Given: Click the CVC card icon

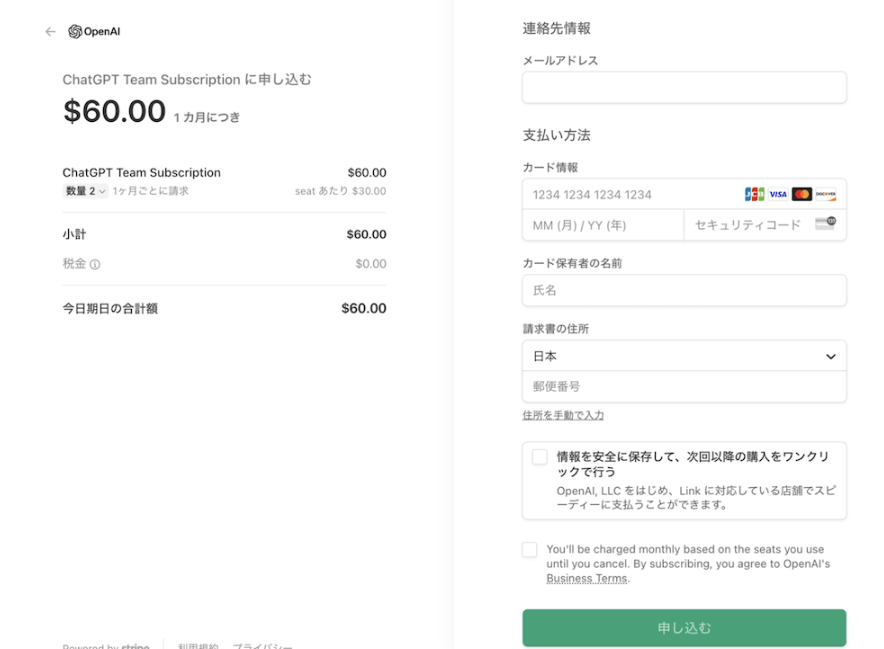Looking at the screenshot, I should pos(825,224).
